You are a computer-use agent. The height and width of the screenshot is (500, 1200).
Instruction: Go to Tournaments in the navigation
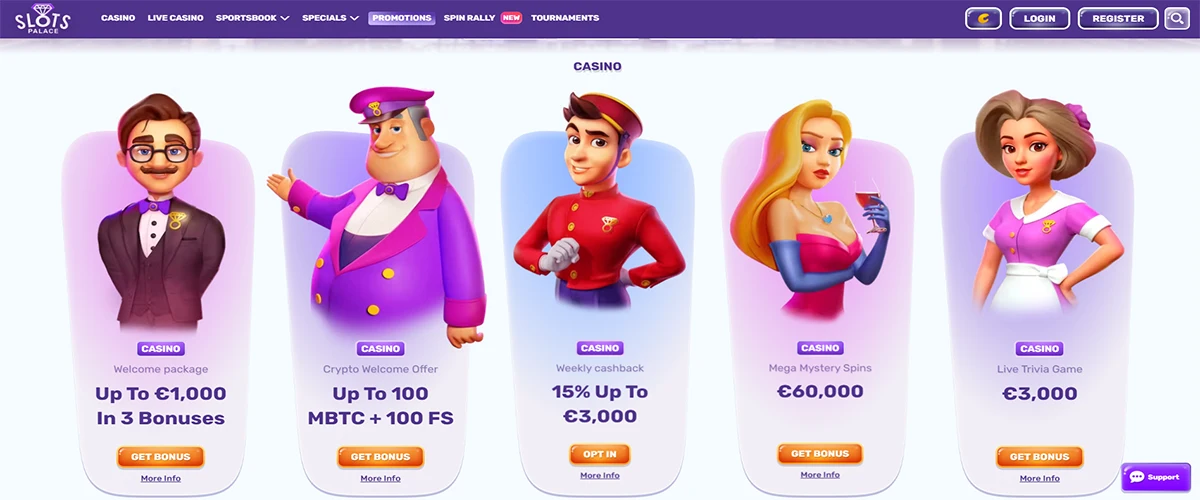pos(565,18)
